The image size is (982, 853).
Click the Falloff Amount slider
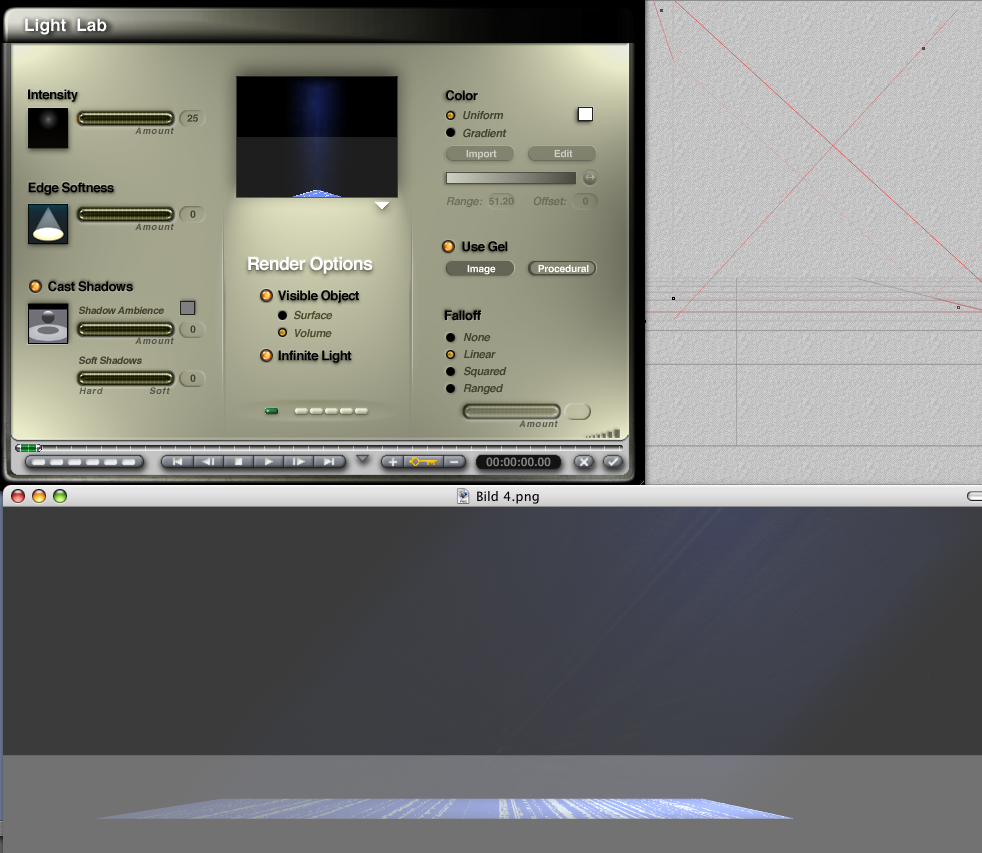[x=512, y=411]
